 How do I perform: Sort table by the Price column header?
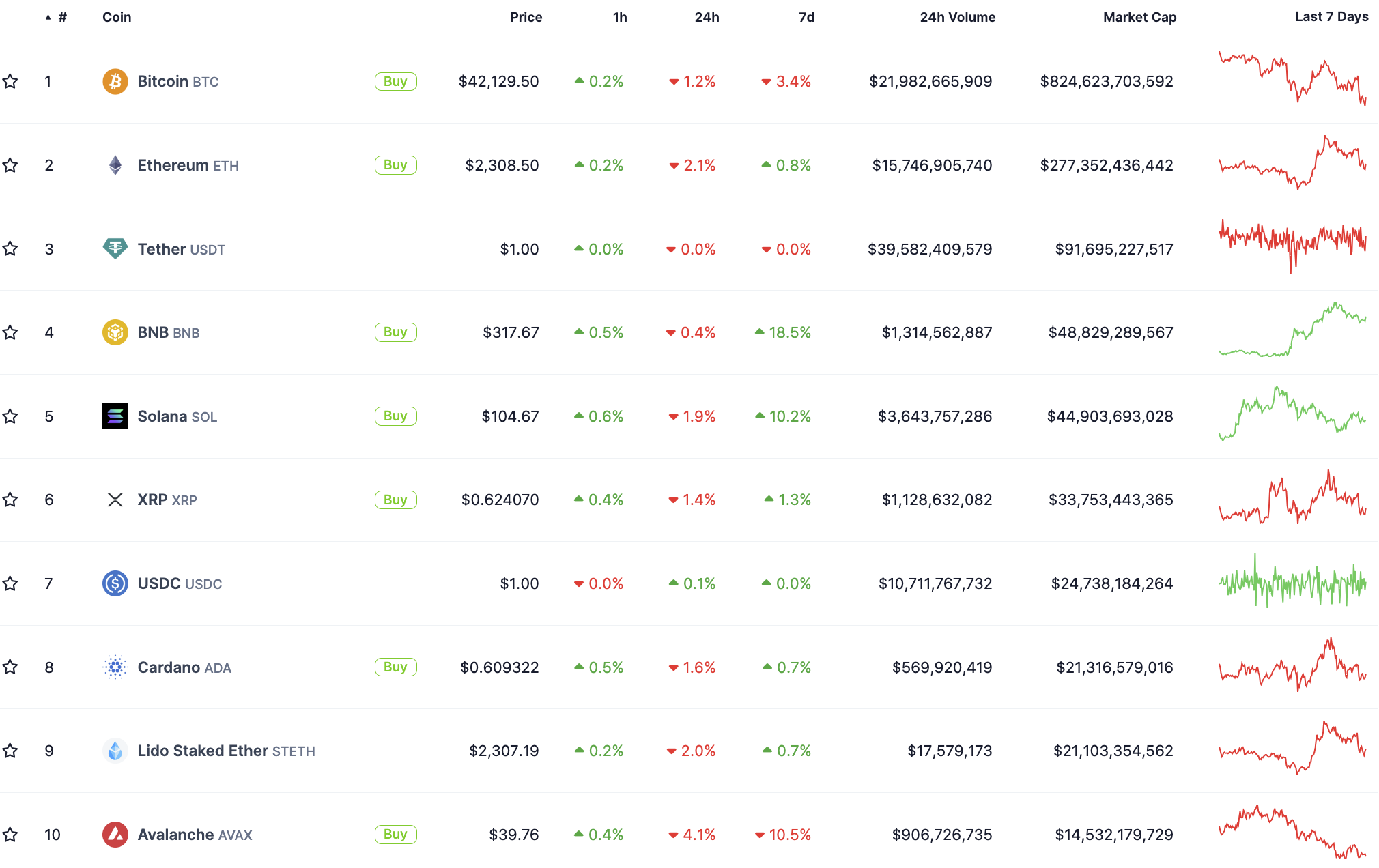(x=526, y=17)
